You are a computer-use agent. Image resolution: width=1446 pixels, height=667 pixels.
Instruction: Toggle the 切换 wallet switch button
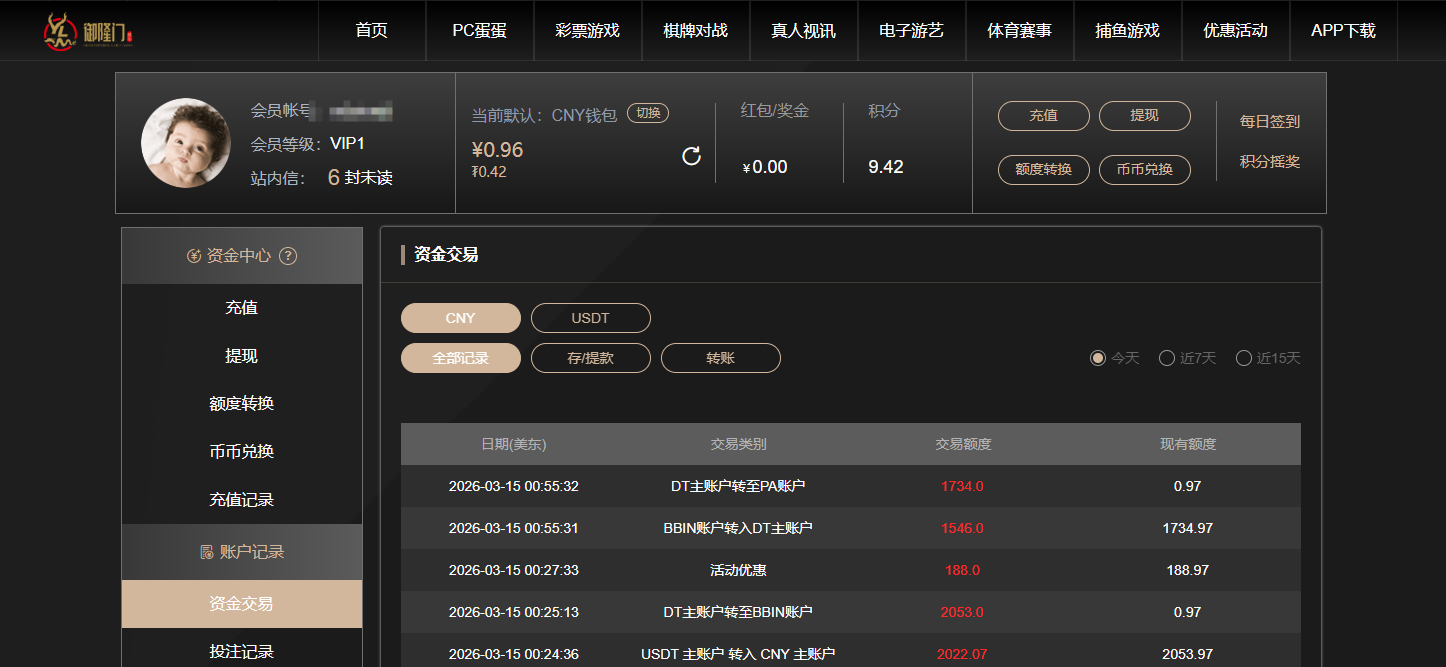[648, 113]
